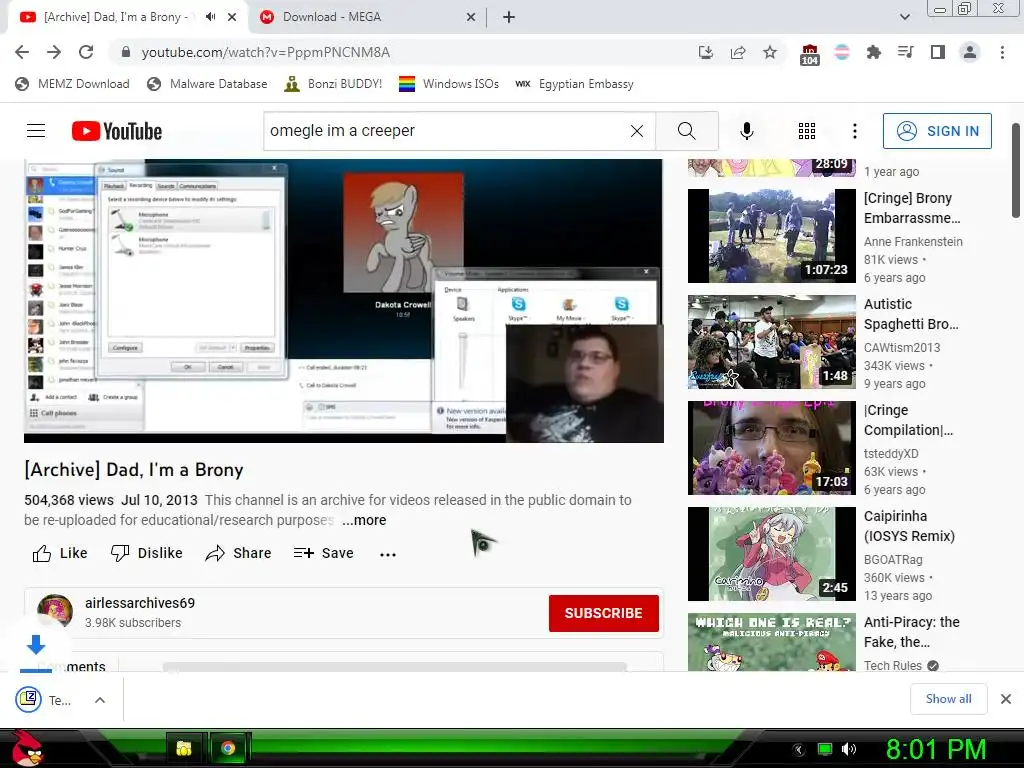Open the Extensions puzzle piece menu

873,52
